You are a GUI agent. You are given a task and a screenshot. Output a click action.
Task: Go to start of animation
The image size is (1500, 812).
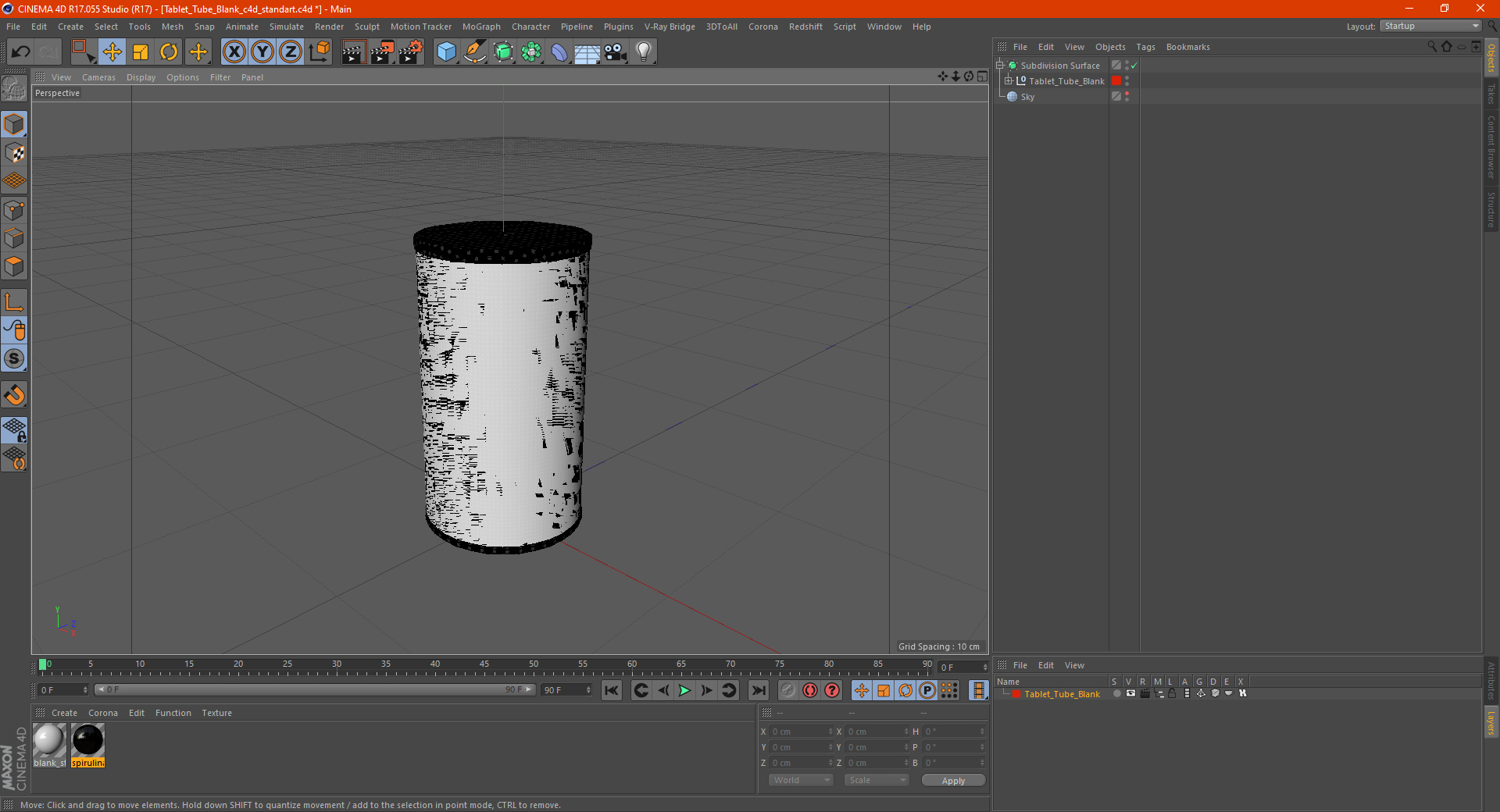click(x=612, y=690)
